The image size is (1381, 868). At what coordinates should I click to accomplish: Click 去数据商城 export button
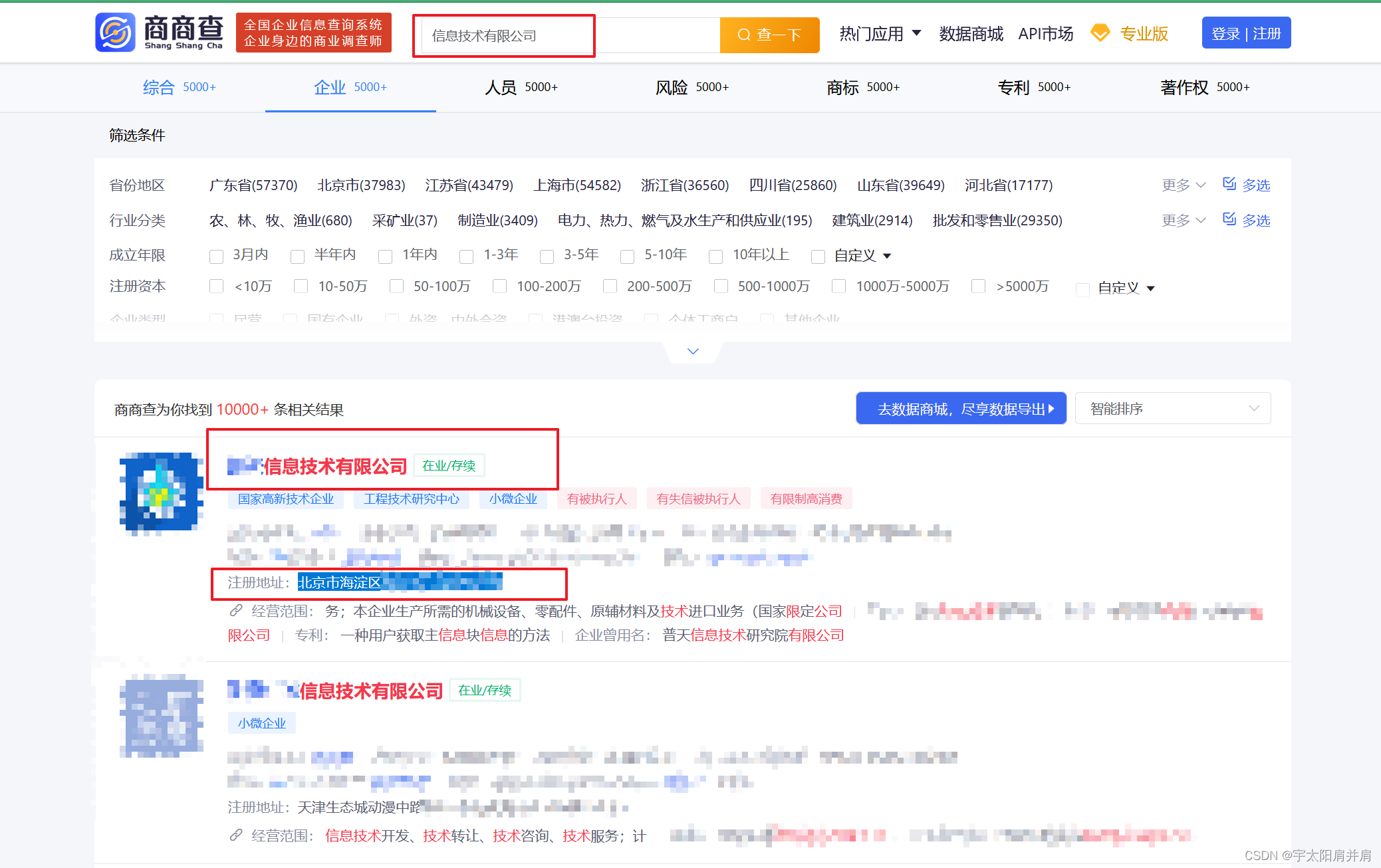click(961, 409)
